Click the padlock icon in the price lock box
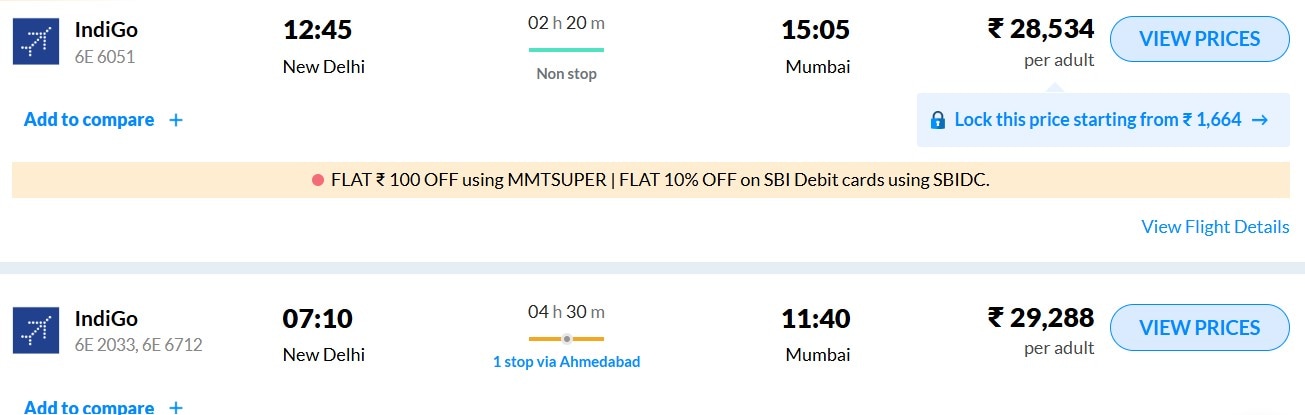 938,120
